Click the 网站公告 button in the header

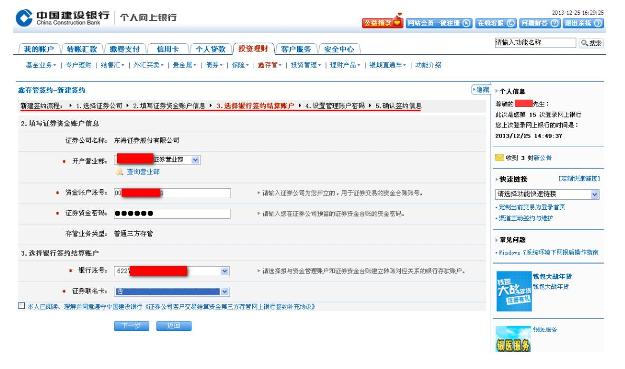[x=439, y=23]
